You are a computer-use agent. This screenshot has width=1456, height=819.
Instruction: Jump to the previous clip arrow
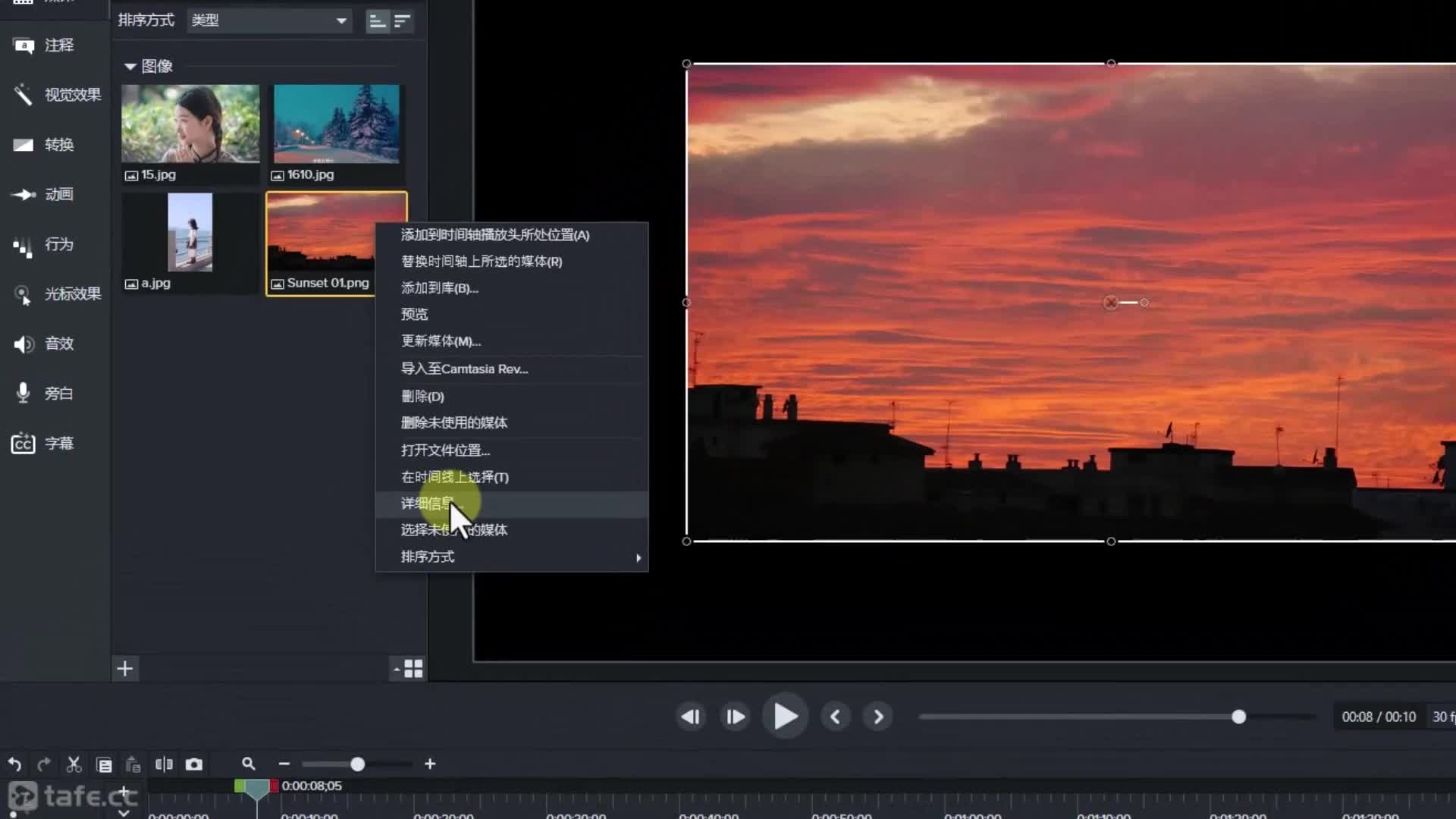point(835,717)
